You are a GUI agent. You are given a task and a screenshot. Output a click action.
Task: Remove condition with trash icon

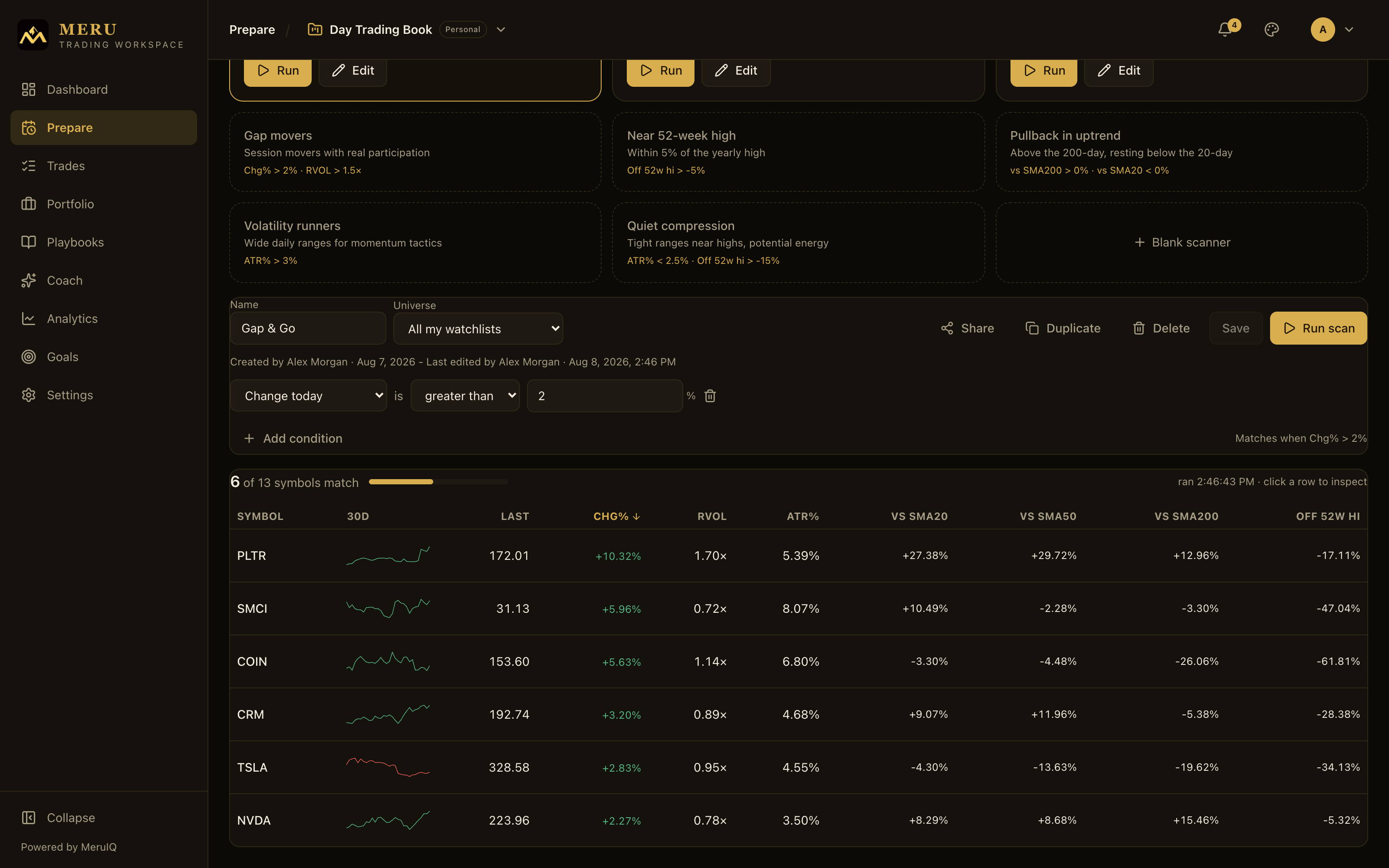[x=710, y=395]
